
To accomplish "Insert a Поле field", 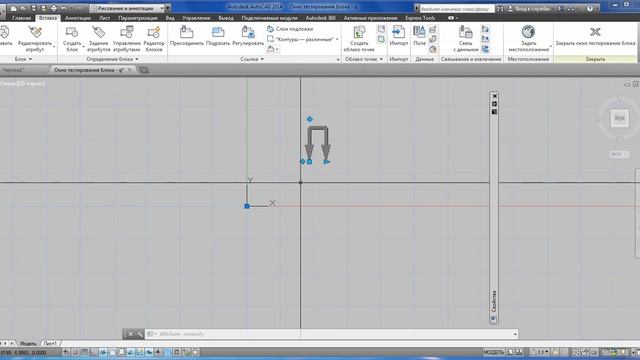I will pyautogui.click(x=419, y=36).
